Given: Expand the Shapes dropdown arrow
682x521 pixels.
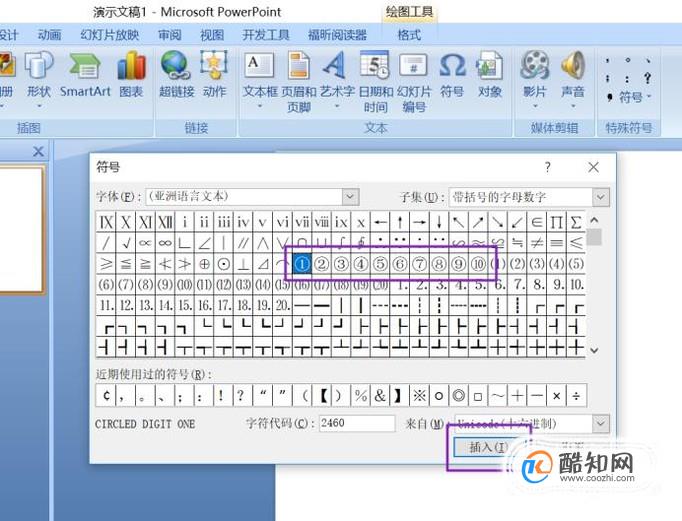Looking at the screenshot, I should point(39,106).
